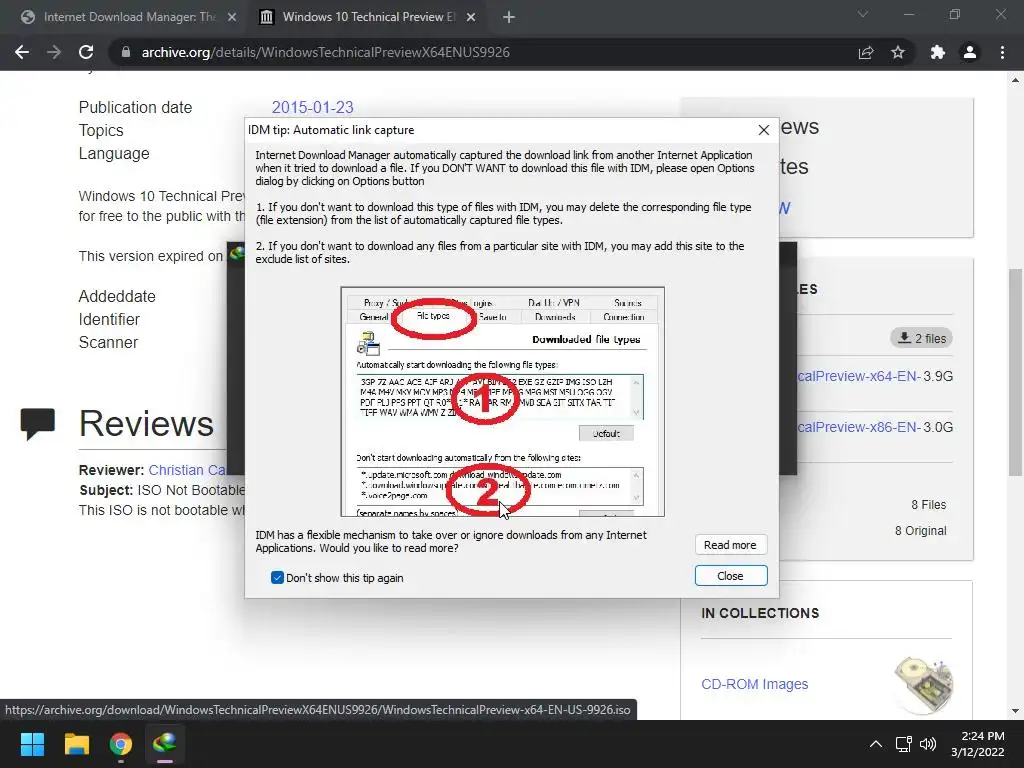1024x768 pixels.
Task: Click IN COLLECTIONS heading
Action: pyautogui.click(x=760, y=613)
